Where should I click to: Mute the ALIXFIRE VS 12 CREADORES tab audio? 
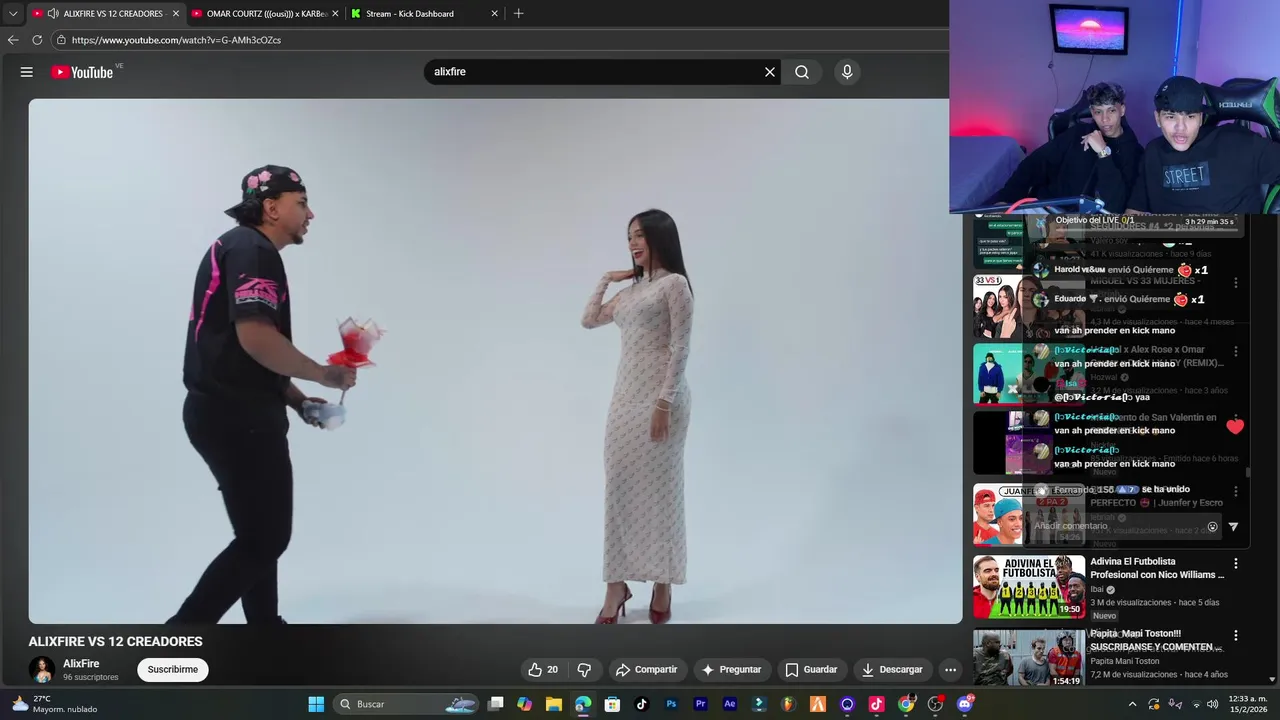pos(53,14)
